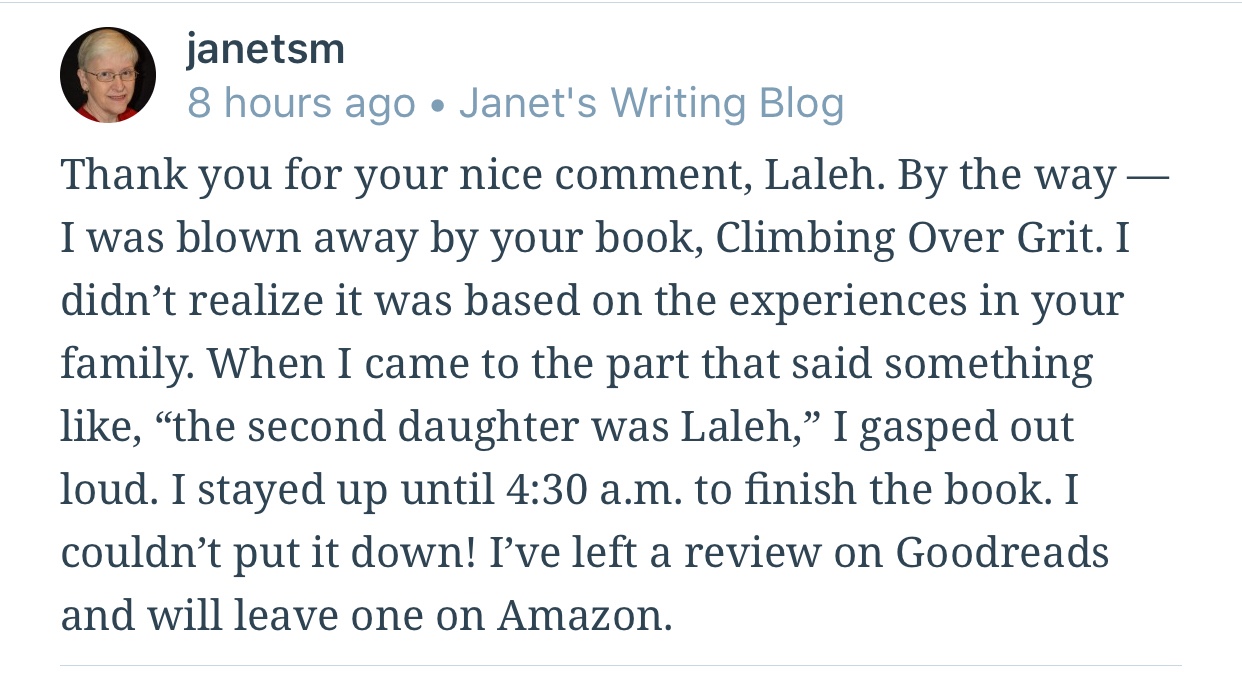The width and height of the screenshot is (1242, 680).
Task: Click the horizontal divider below the comment
Action: pos(620,665)
